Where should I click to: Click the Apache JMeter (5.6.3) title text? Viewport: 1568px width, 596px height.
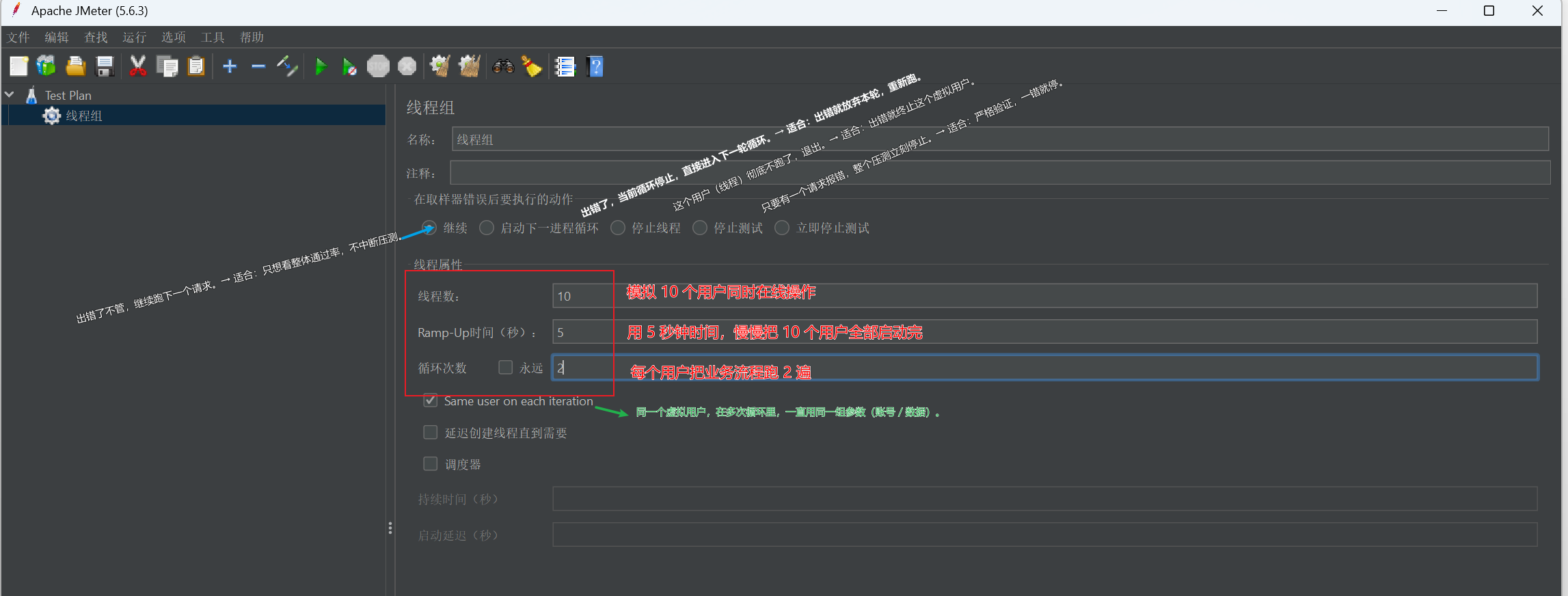point(90,11)
